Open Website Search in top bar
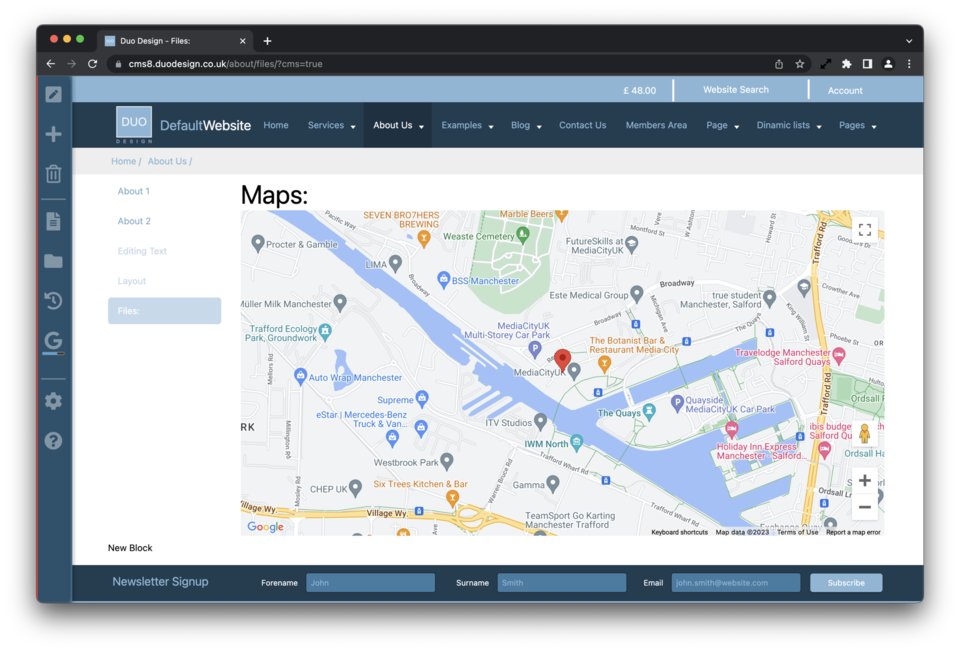The width and height of the screenshot is (960, 651). pyautogui.click(x=735, y=89)
